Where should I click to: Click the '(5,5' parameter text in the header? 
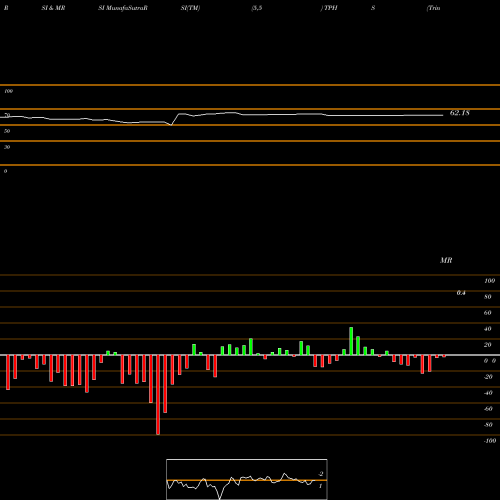point(257,8)
